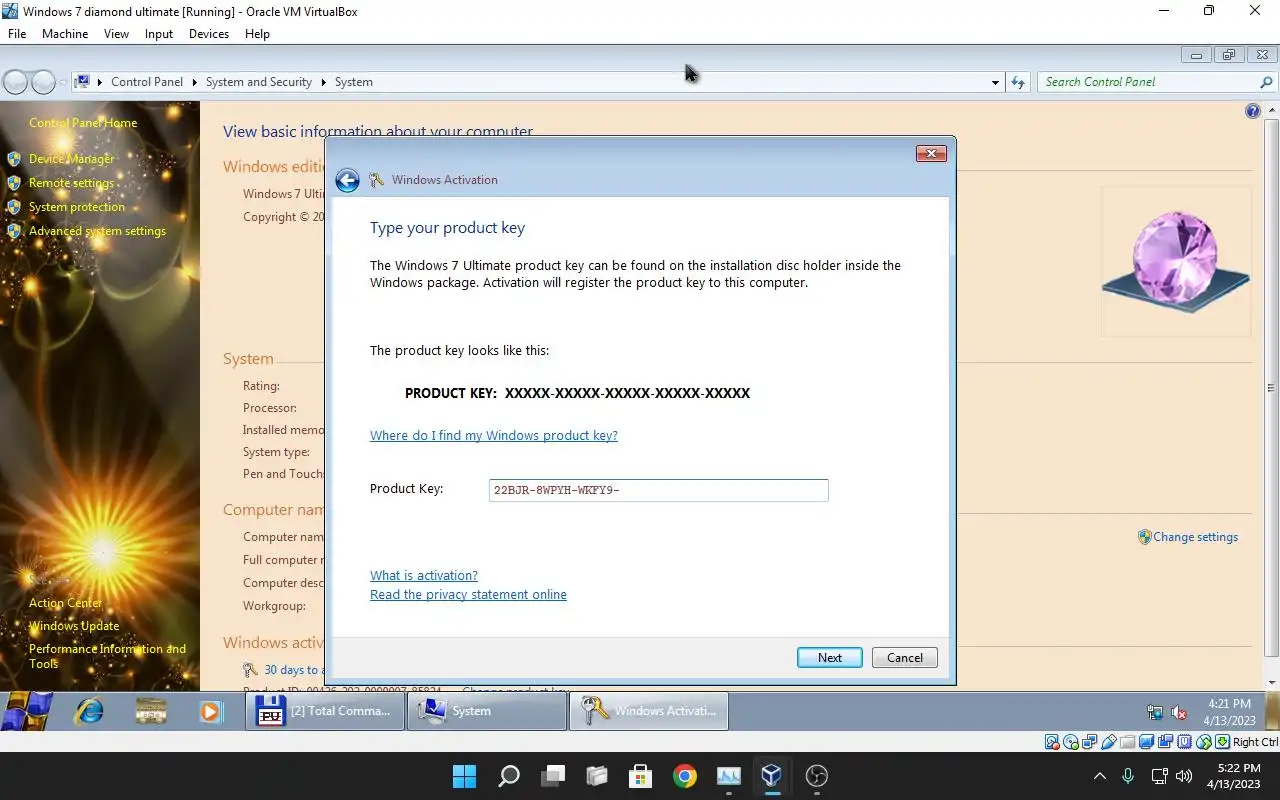Open System protection
Screen dimensions: 1280x800
coord(77,207)
